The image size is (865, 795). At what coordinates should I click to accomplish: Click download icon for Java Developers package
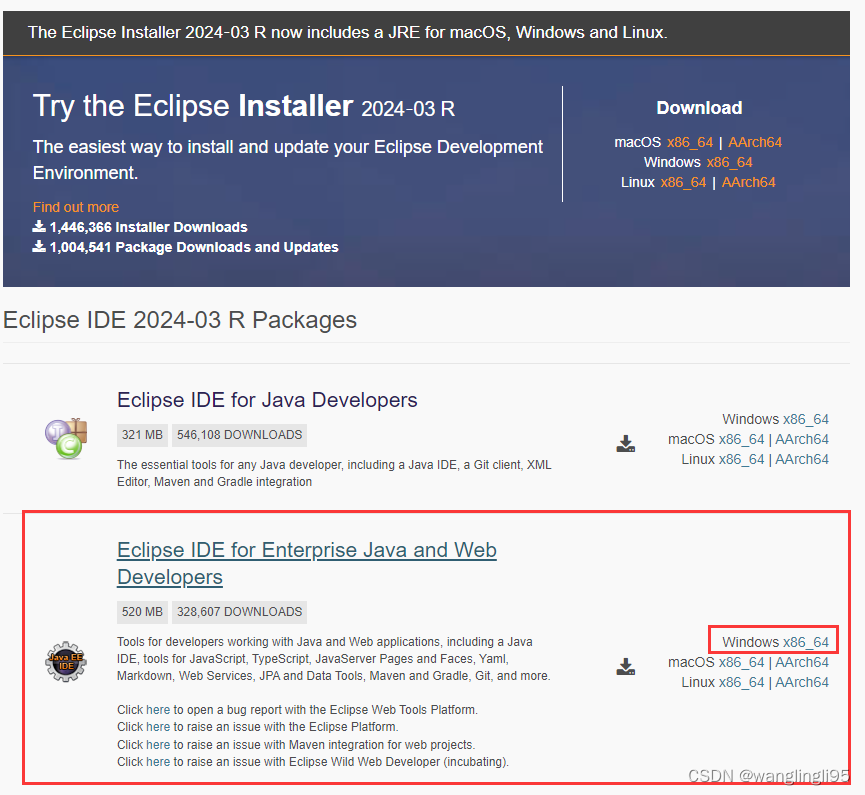[x=626, y=444]
